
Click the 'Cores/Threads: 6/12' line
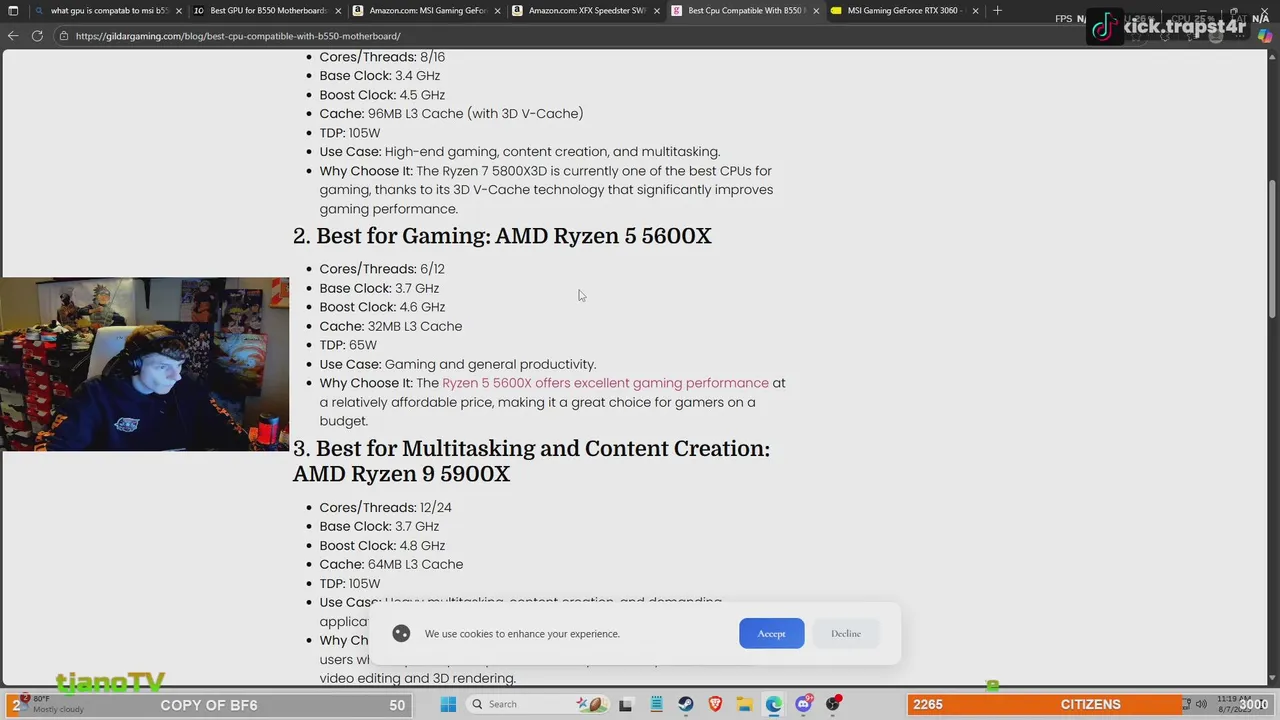382,269
